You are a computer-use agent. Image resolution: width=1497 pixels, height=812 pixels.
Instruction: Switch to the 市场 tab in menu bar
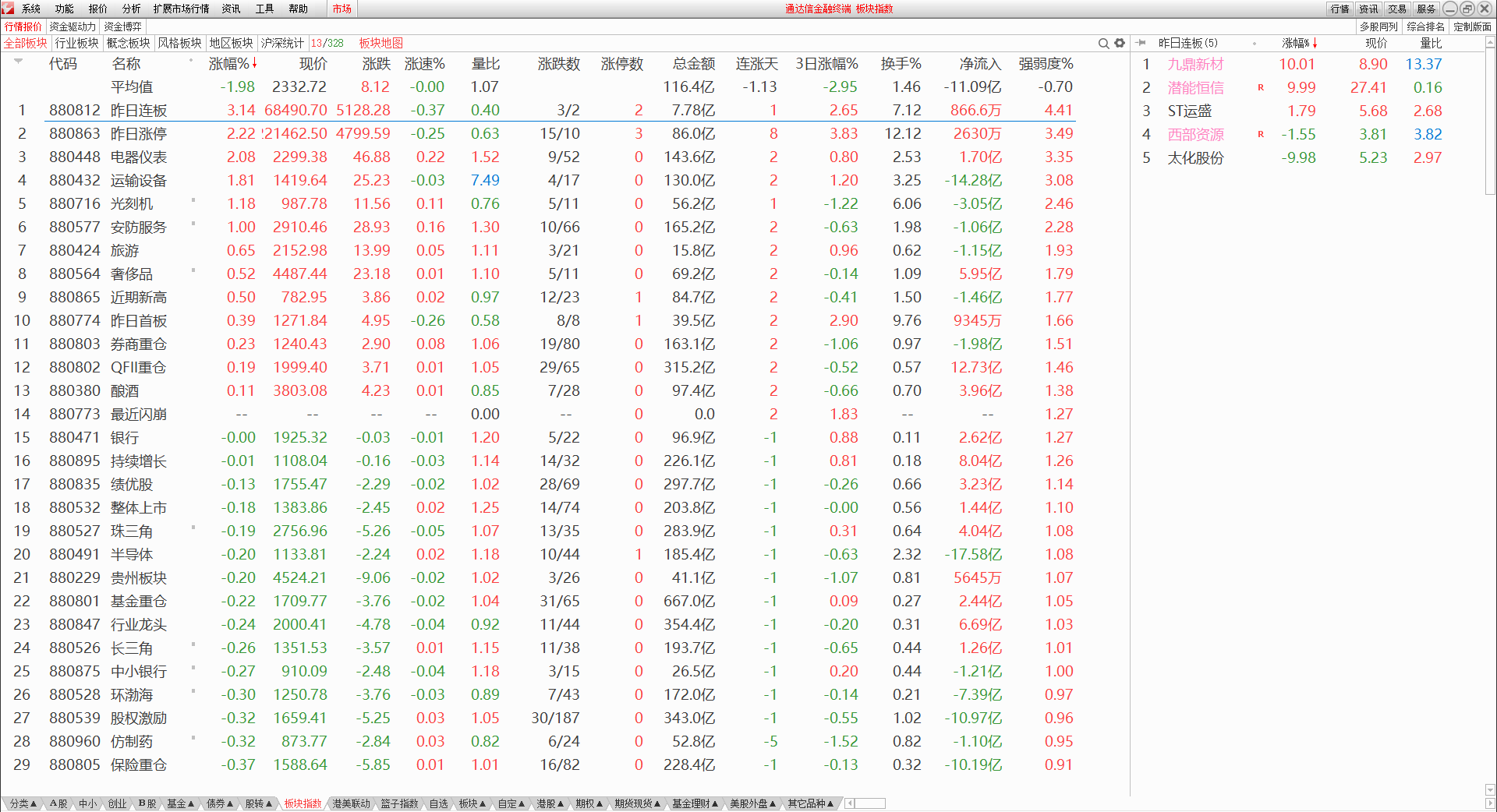coord(342,9)
